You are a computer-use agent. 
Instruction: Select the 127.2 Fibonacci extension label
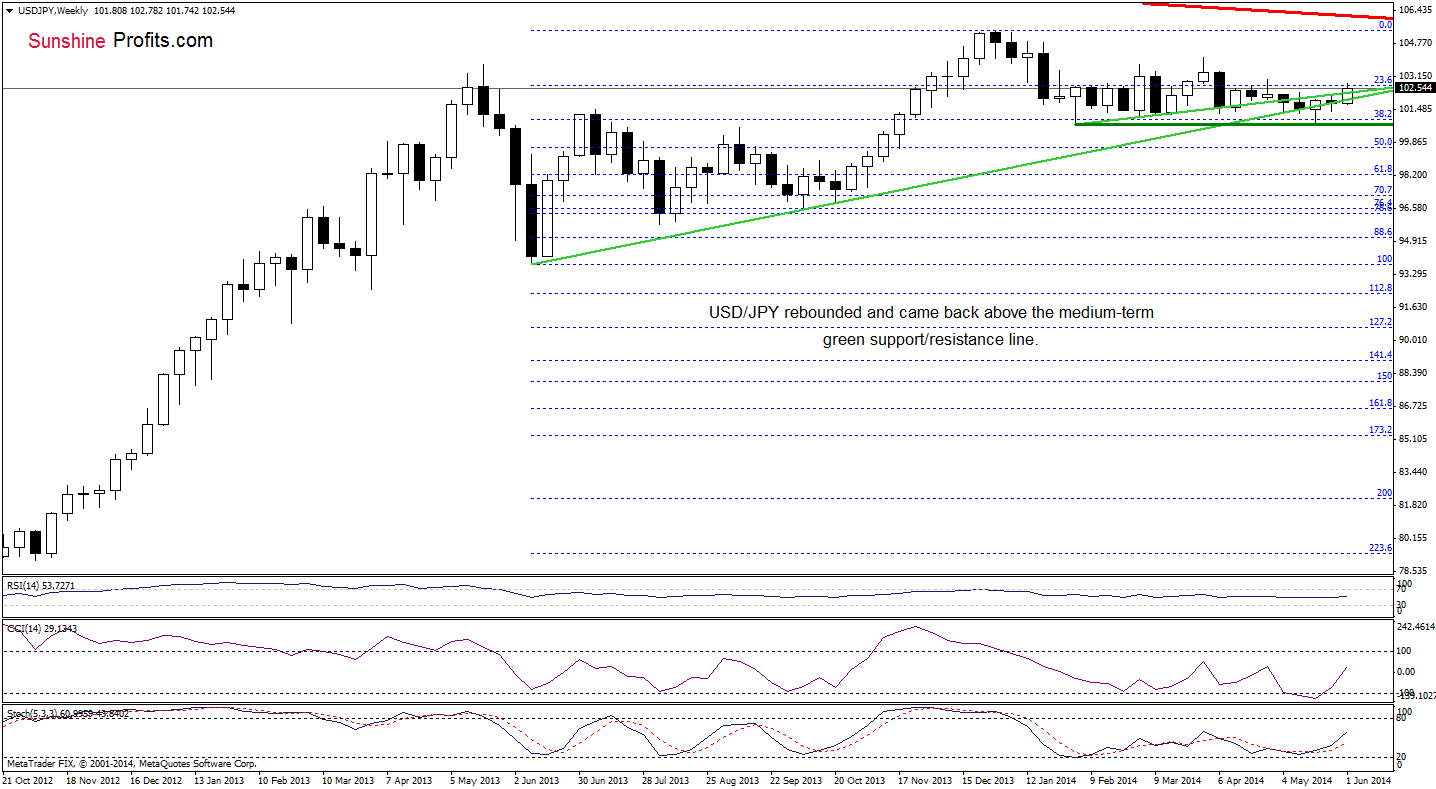[1381, 322]
